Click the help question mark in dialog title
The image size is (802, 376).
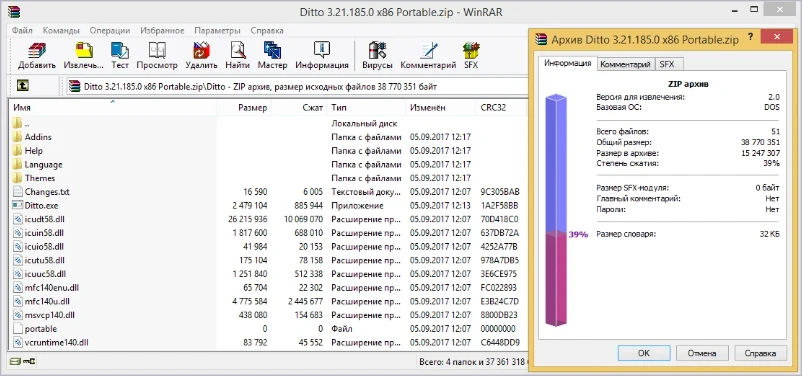750,37
